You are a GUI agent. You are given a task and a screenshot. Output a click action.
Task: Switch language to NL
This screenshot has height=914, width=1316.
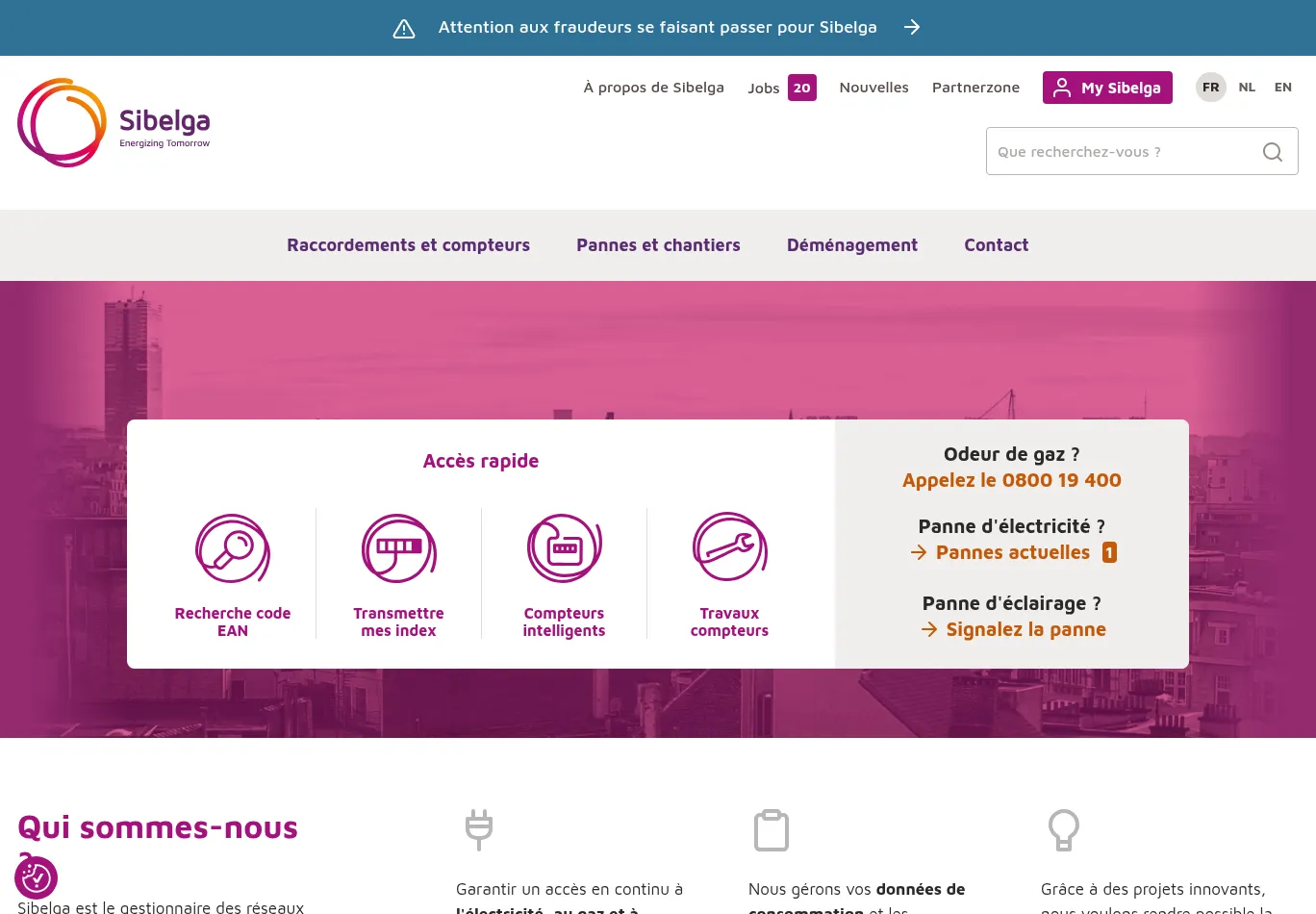click(1247, 88)
